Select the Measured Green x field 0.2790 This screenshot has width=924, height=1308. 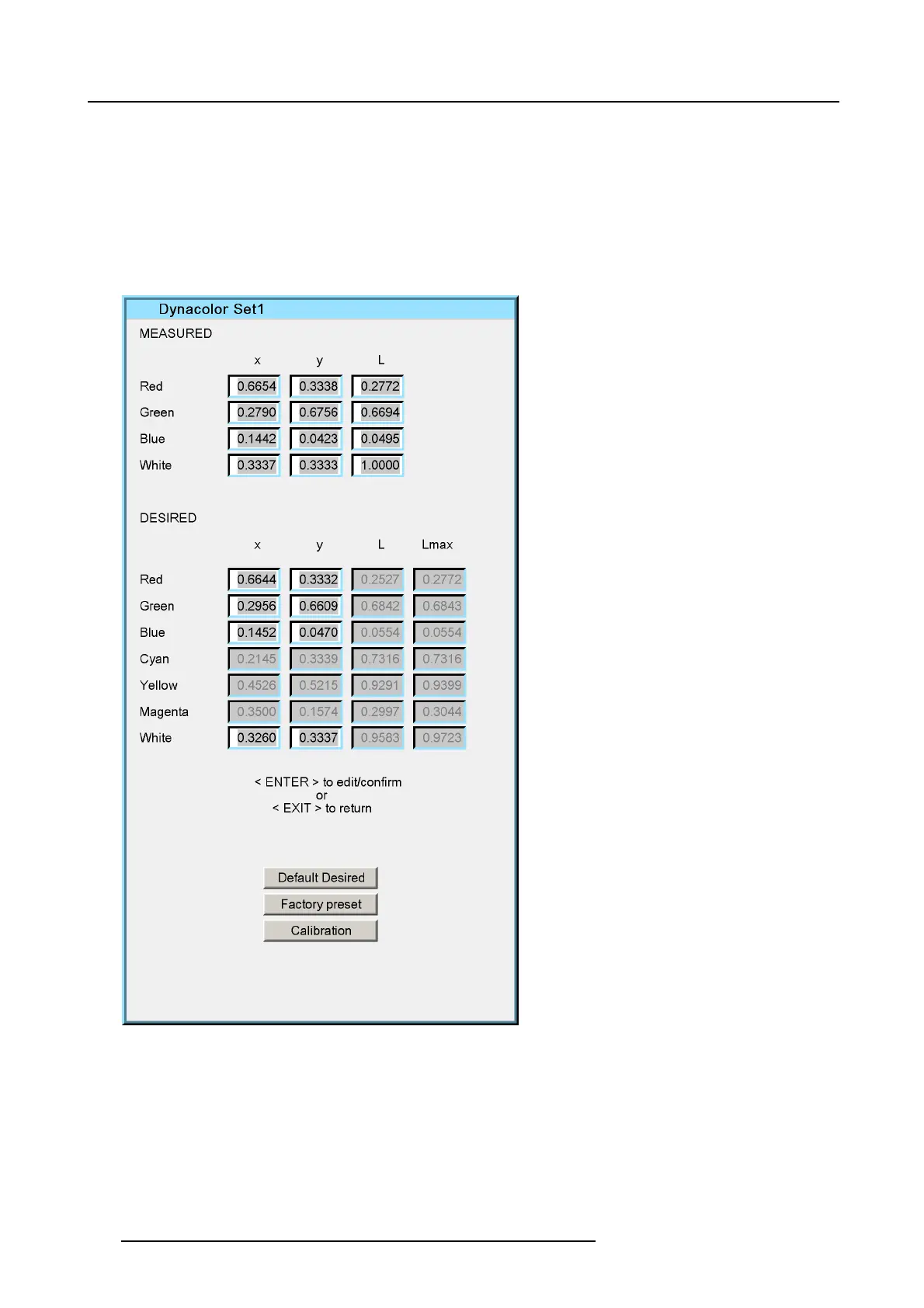[255, 412]
